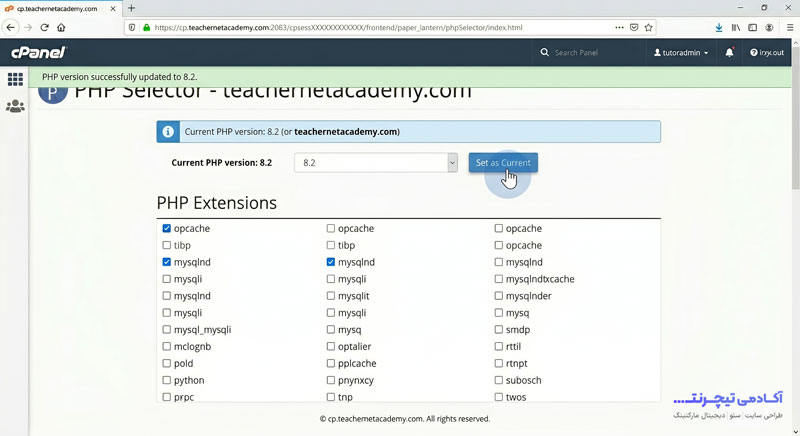Click the cPanel logo
The width and height of the screenshot is (800, 436).
point(39,52)
